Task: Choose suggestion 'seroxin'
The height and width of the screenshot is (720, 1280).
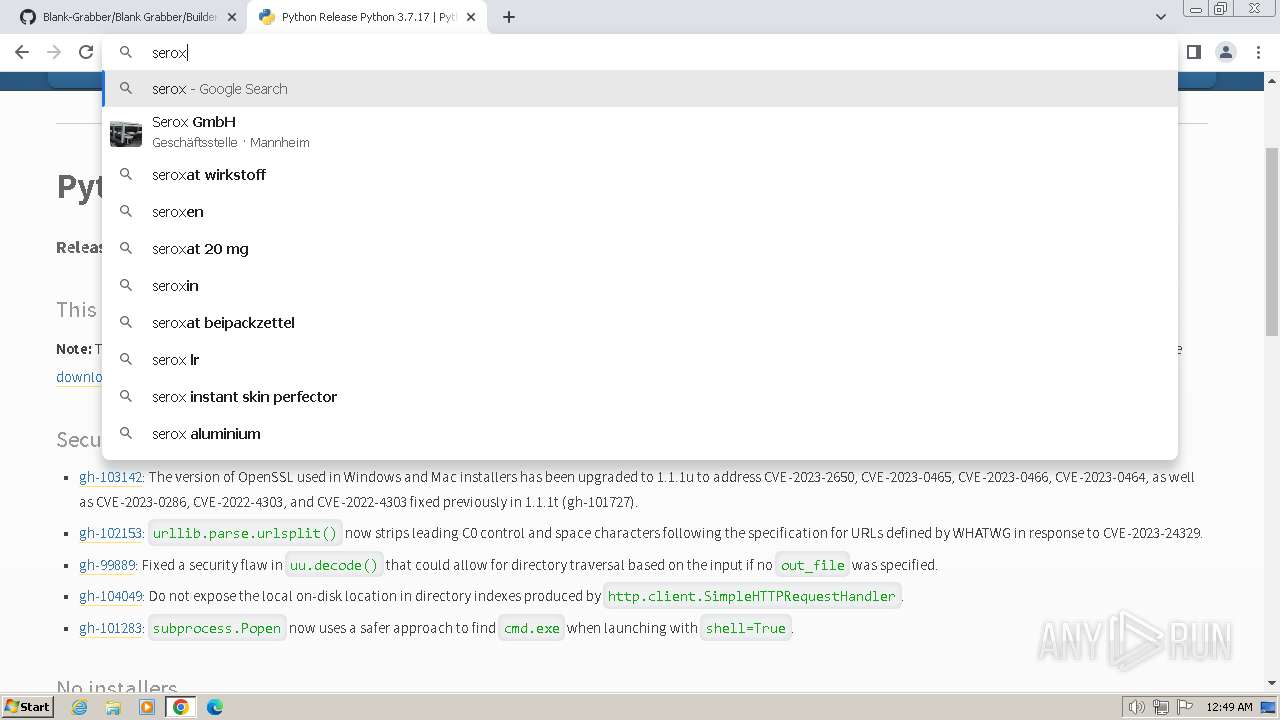Action: (640, 286)
